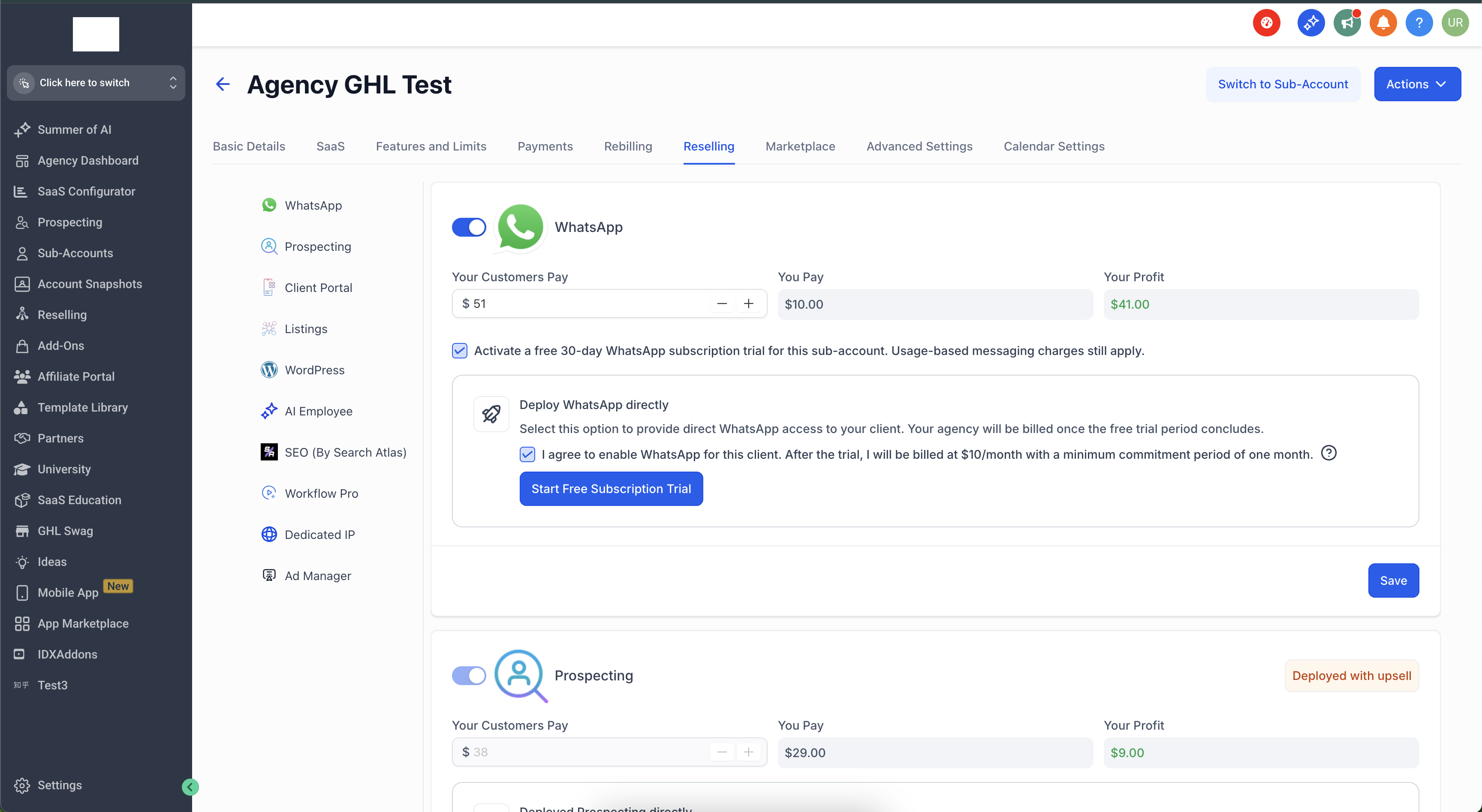Switch to the Marketplace tab
Screen dimensions: 1482x812
(800, 146)
